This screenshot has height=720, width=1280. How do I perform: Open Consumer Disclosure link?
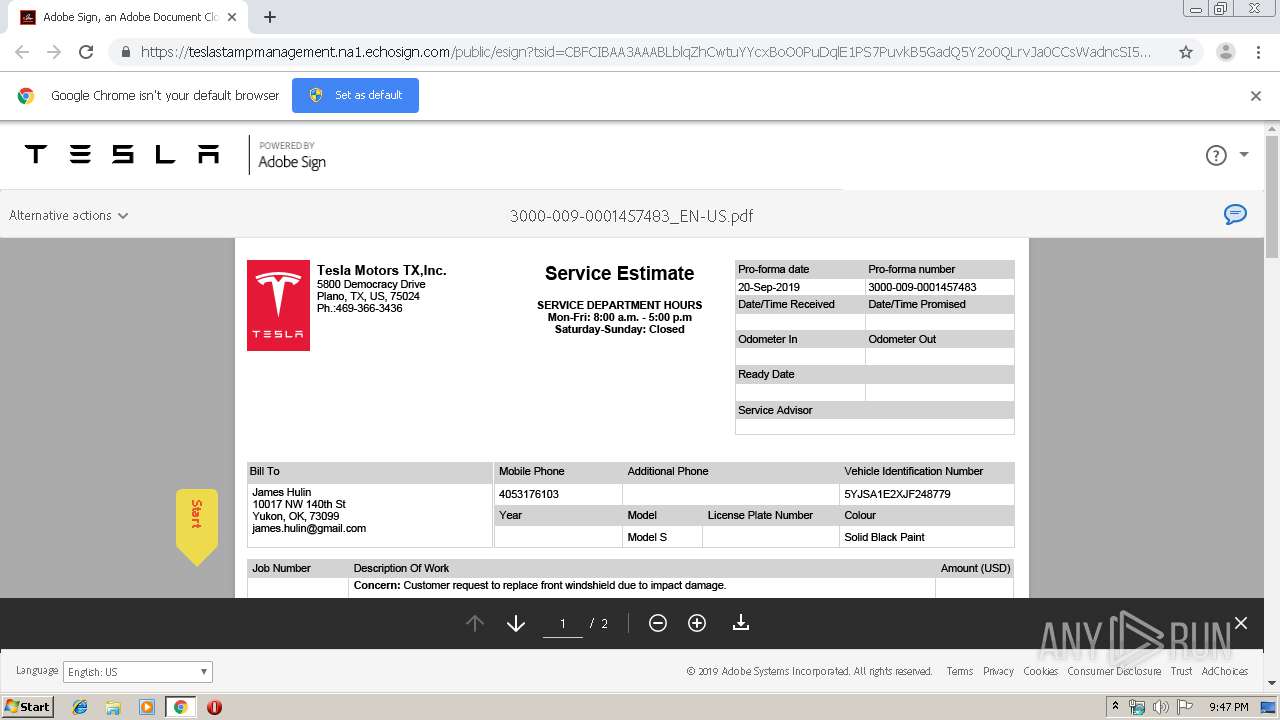[x=1114, y=671]
